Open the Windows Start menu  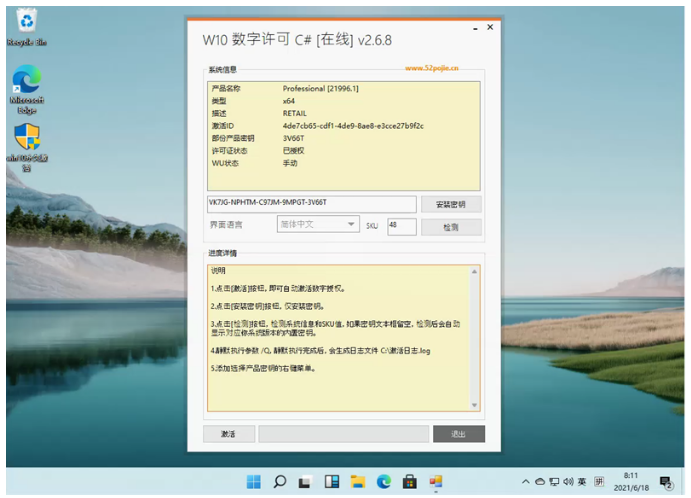(x=253, y=482)
